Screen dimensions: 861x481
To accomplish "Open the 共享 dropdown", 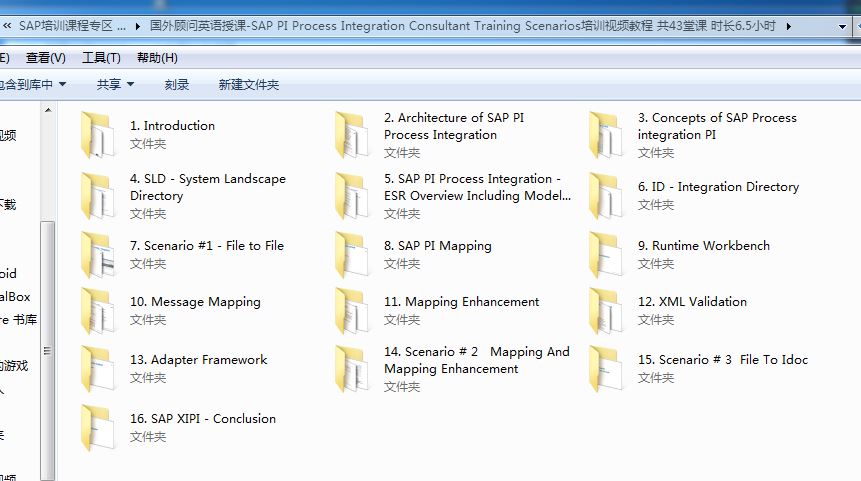I will tap(115, 85).
